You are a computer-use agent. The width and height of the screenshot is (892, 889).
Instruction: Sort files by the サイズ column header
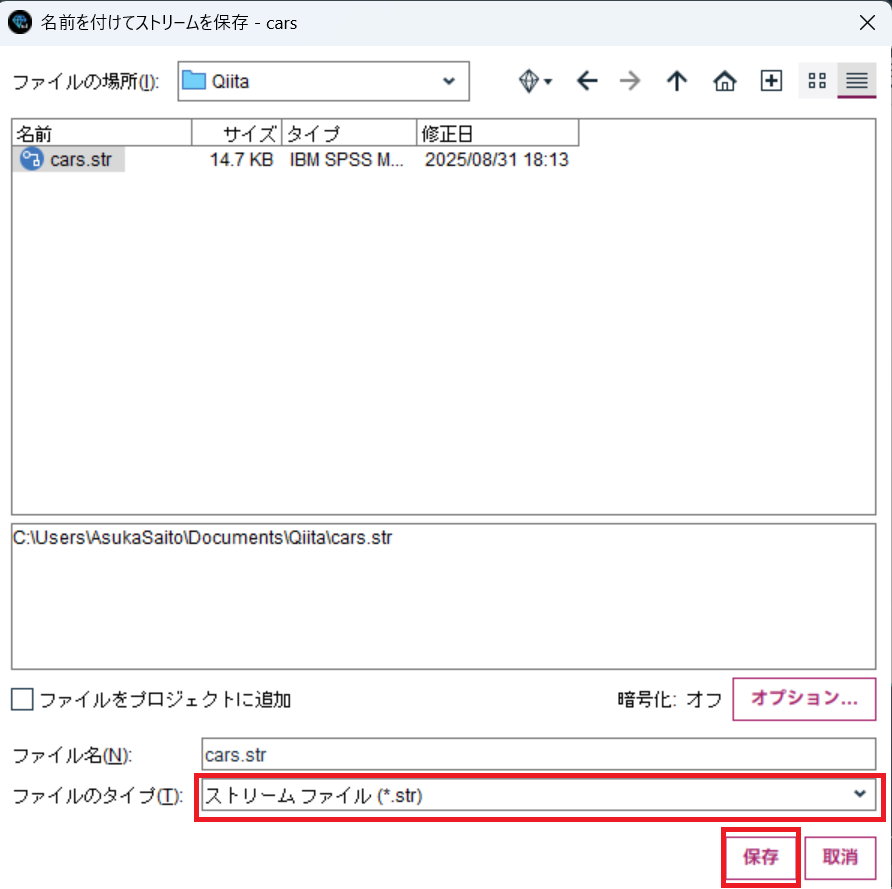tap(245, 132)
